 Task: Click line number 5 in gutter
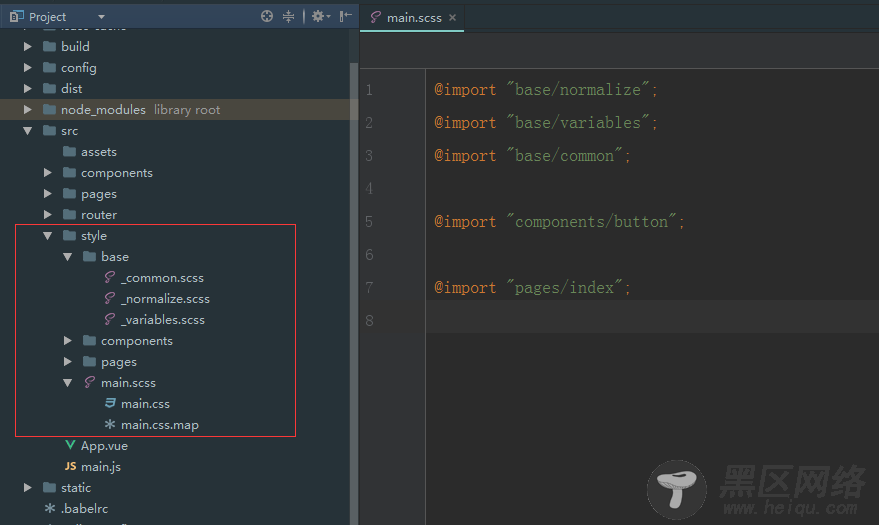tap(369, 222)
